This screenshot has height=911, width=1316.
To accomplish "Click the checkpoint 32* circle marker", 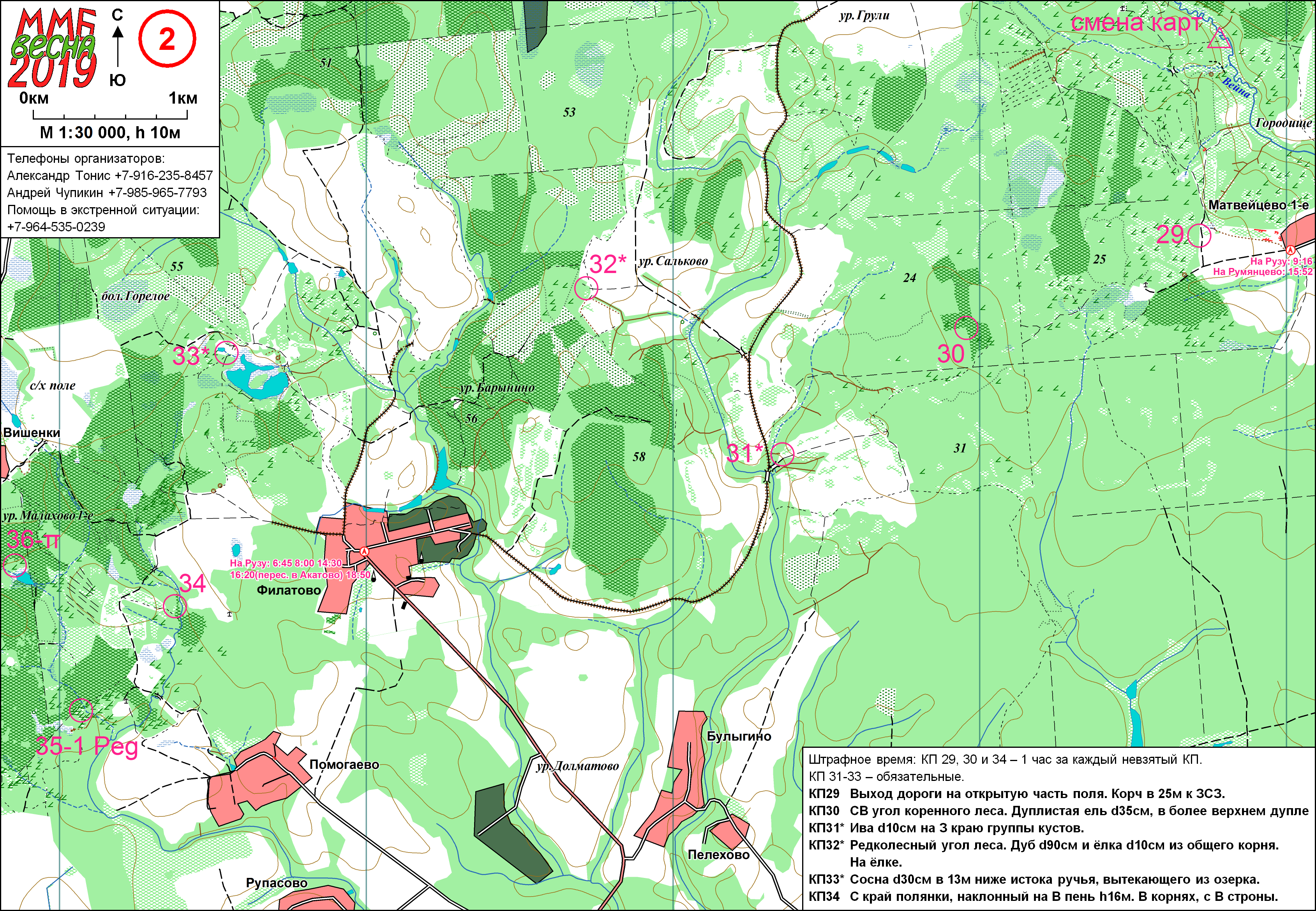I will coord(586,288).
